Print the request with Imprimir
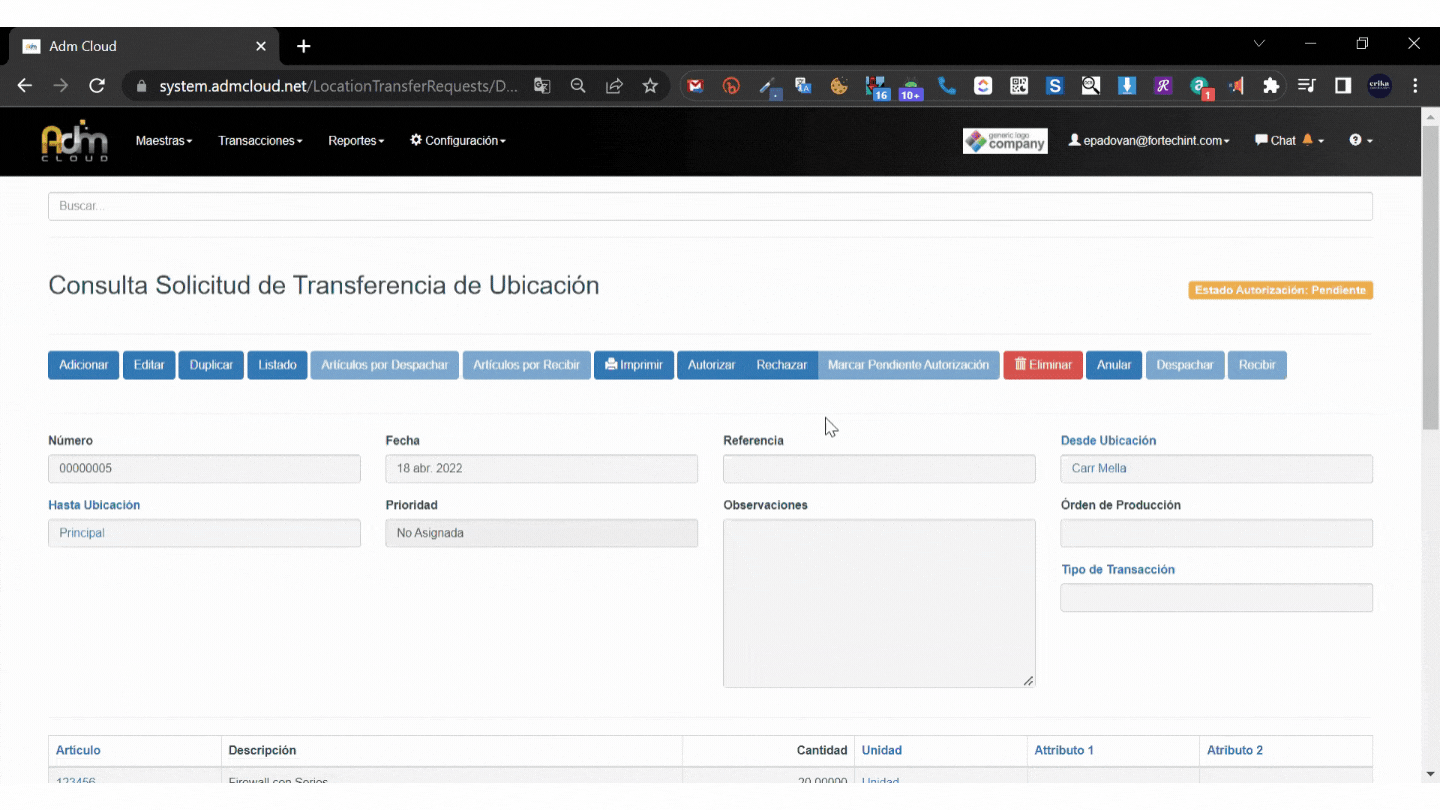Image resolution: width=1440 pixels, height=810 pixels. click(x=634, y=365)
